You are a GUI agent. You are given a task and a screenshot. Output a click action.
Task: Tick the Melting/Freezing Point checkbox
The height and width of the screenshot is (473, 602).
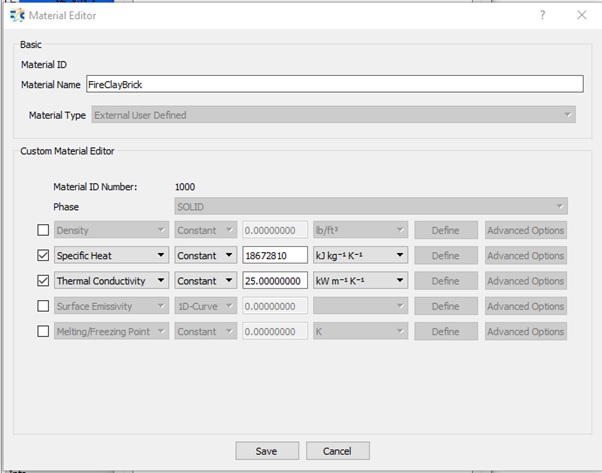click(x=42, y=331)
